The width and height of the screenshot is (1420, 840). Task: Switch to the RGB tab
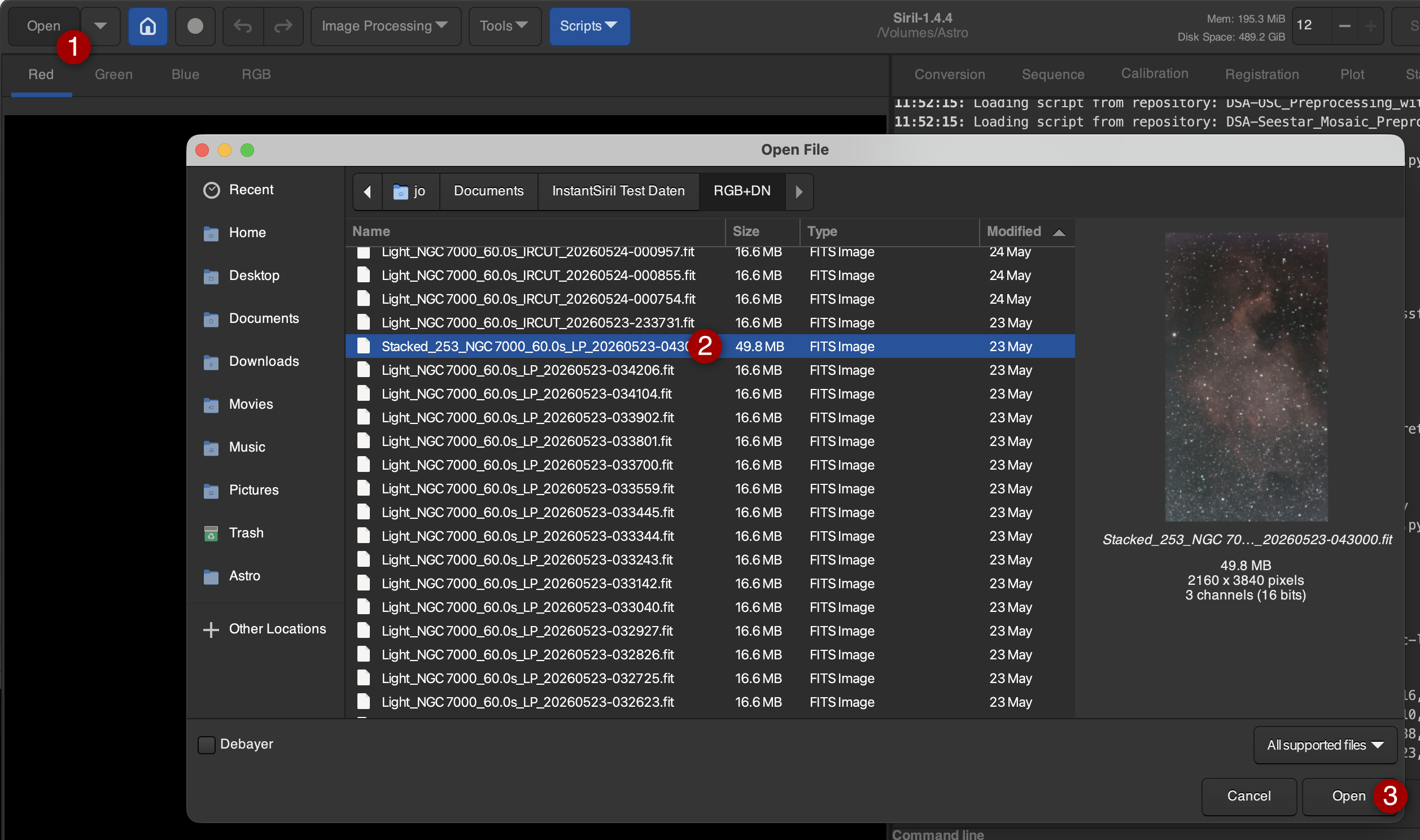point(256,74)
